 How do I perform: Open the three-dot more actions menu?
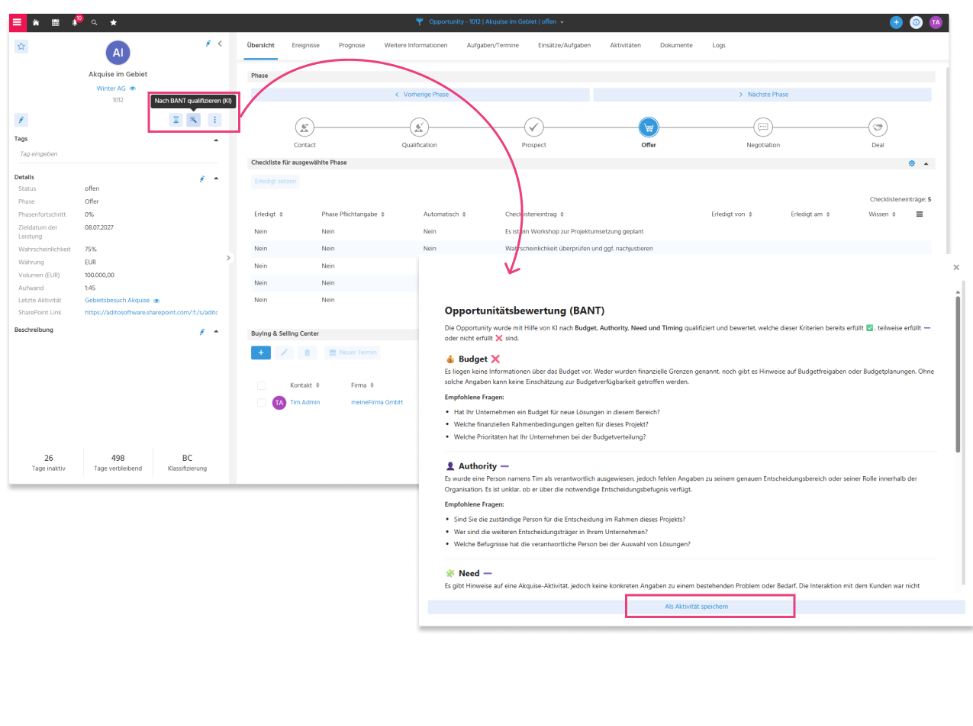pyautogui.click(x=215, y=120)
